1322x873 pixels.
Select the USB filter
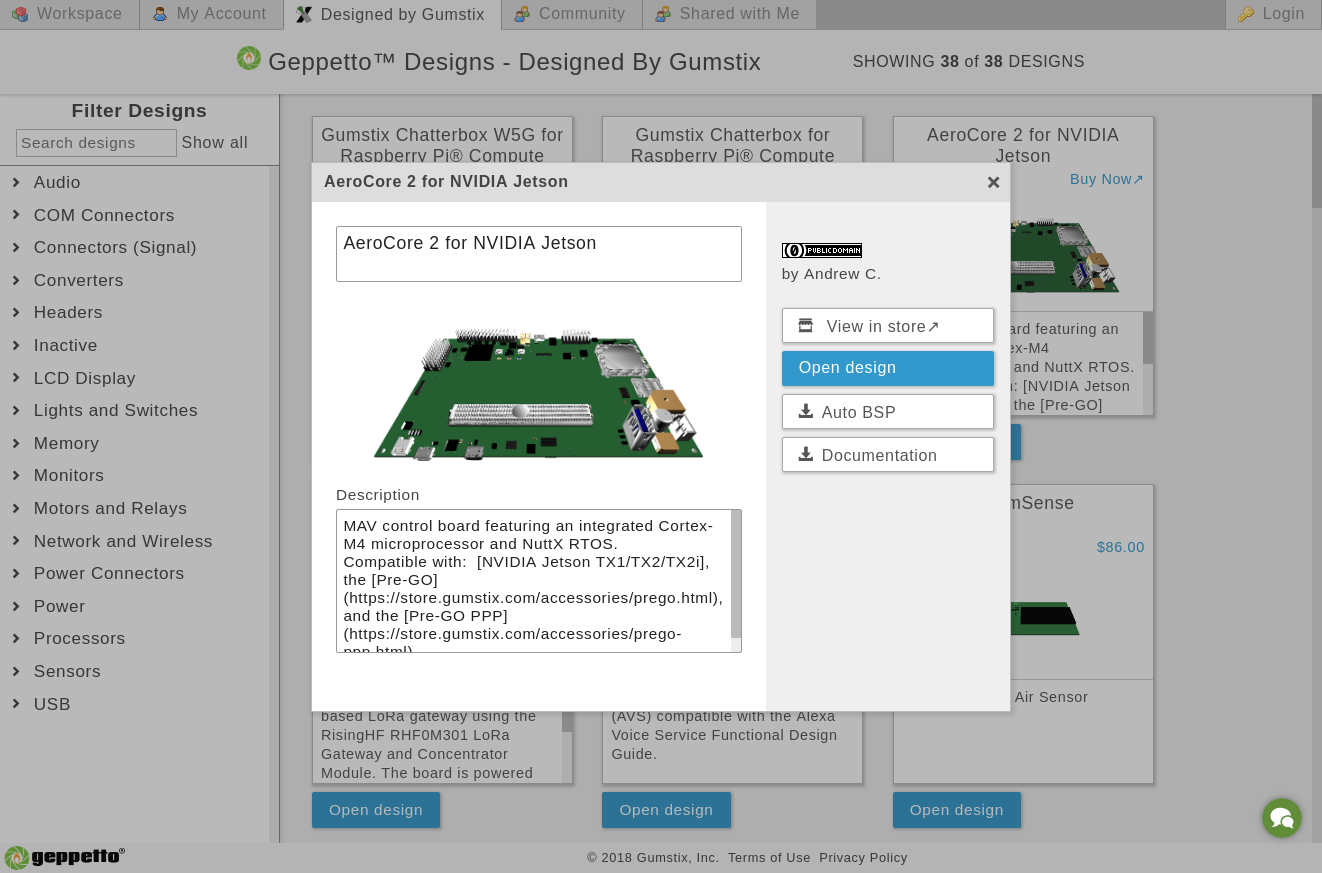(52, 704)
